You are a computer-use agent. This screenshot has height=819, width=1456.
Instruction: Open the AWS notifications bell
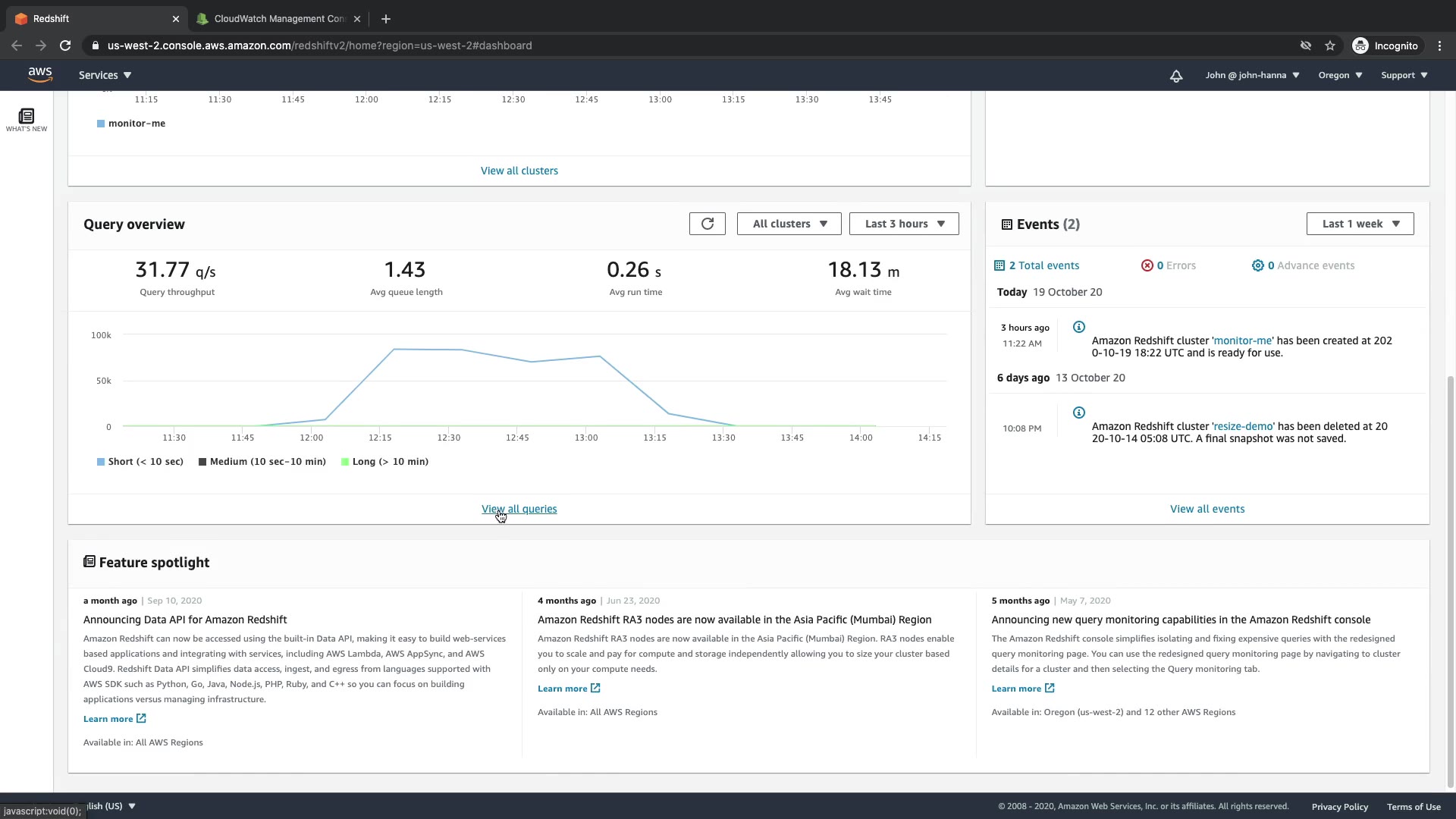coord(1175,76)
